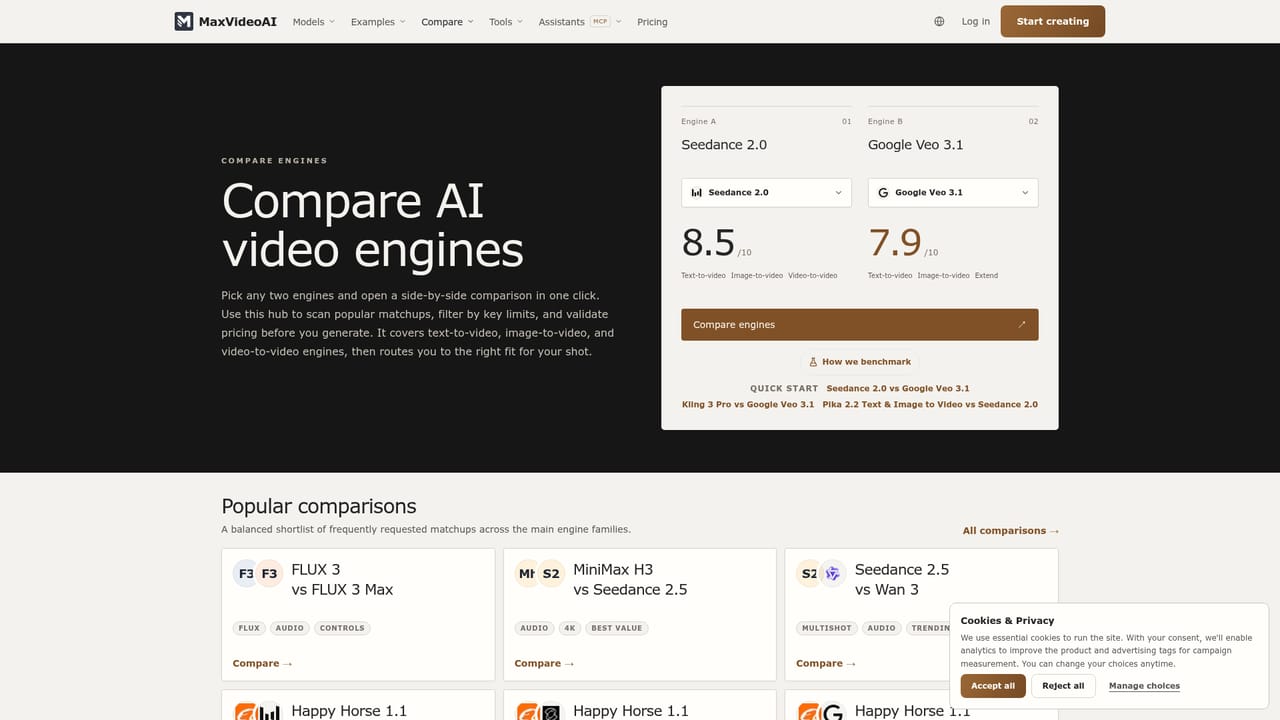Expand the Assistants menu
This screenshot has width=1280, height=720.
click(x=580, y=21)
